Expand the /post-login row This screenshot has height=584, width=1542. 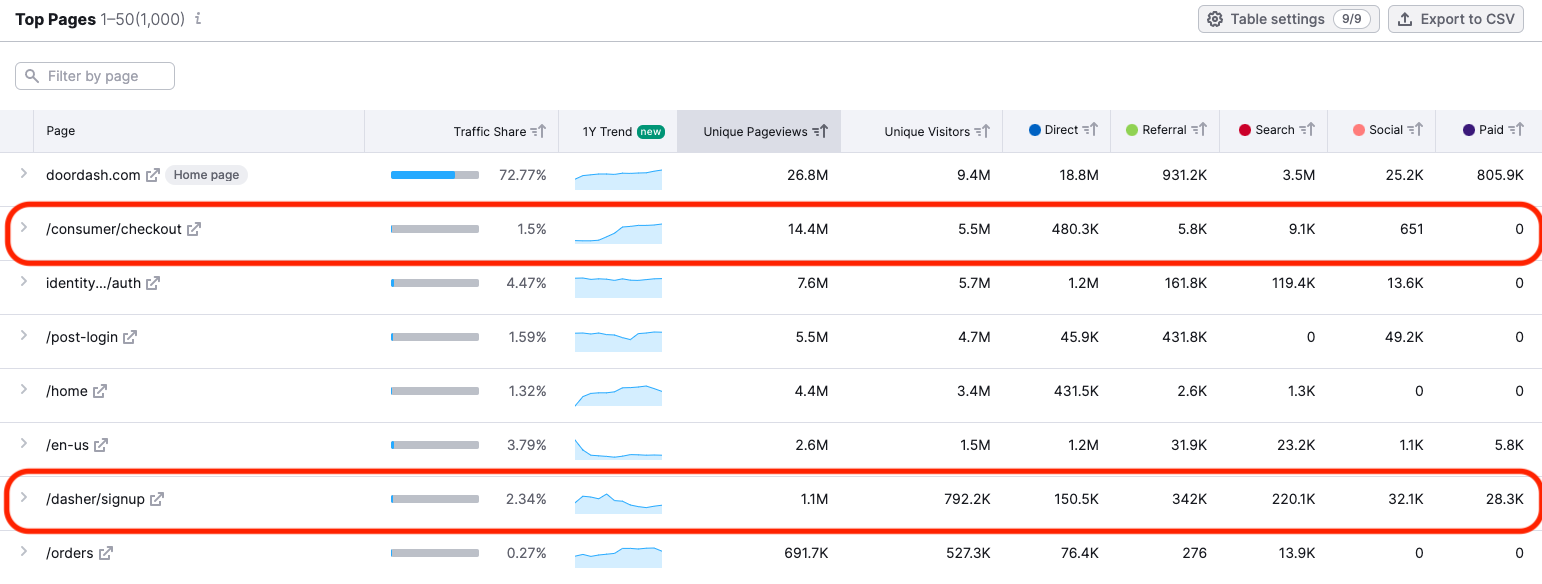click(x=24, y=336)
